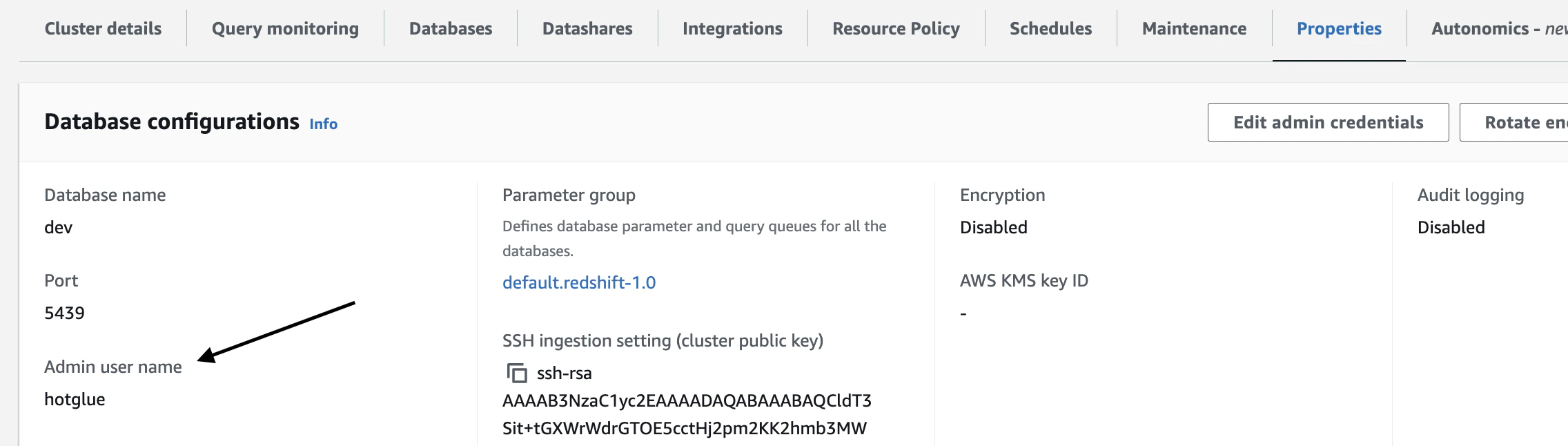This screenshot has height=446, width=1568.
Task: Click the admin user name value hotglue
Action: point(75,400)
